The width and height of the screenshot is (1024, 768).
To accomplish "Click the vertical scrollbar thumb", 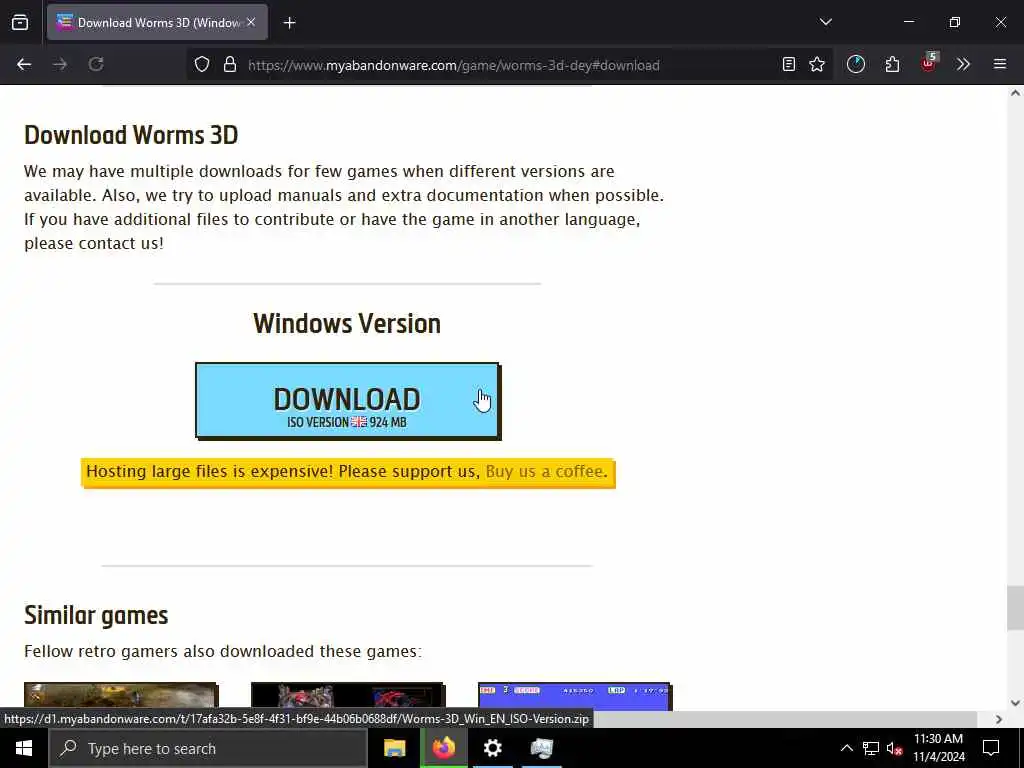I will (x=1015, y=608).
